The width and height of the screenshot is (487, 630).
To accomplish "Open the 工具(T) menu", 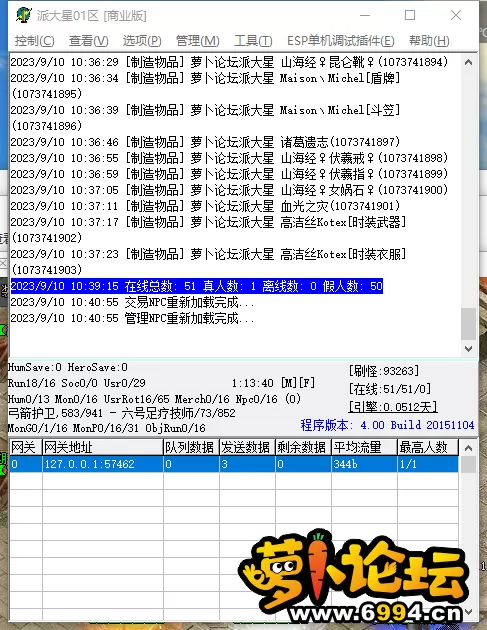I will tap(253, 41).
